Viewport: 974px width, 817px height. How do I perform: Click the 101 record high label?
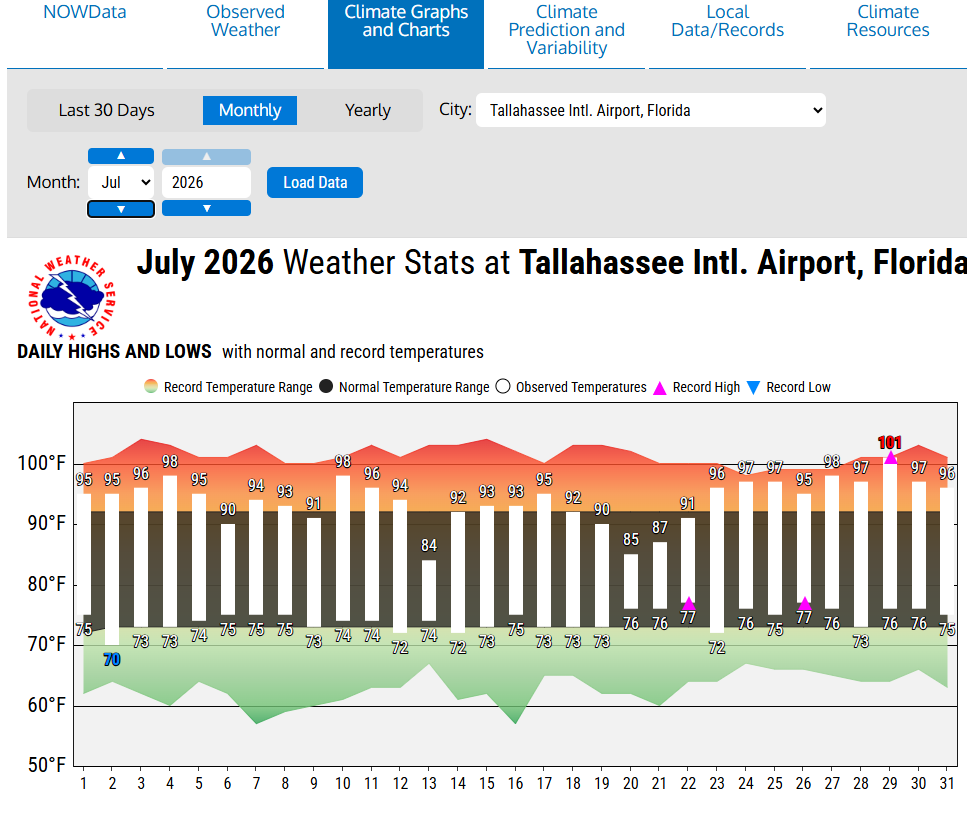(x=890, y=442)
